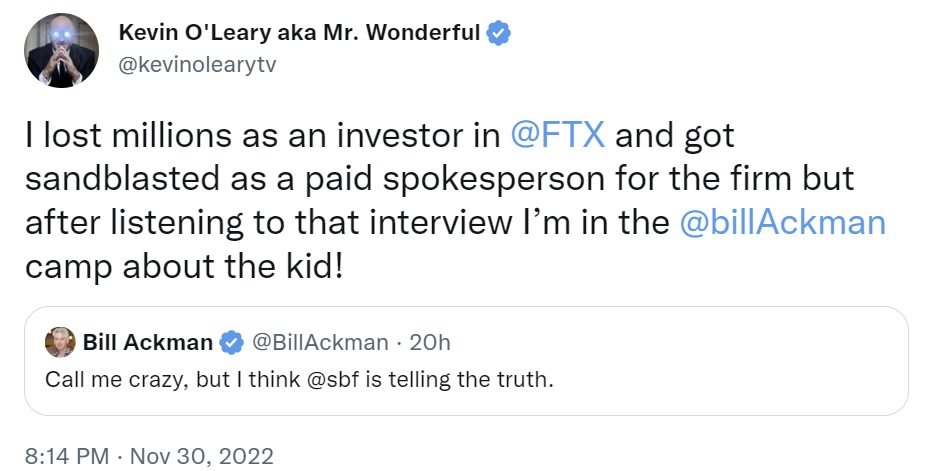Click the verified badge beside Mr. Wonderful

tap(499, 33)
